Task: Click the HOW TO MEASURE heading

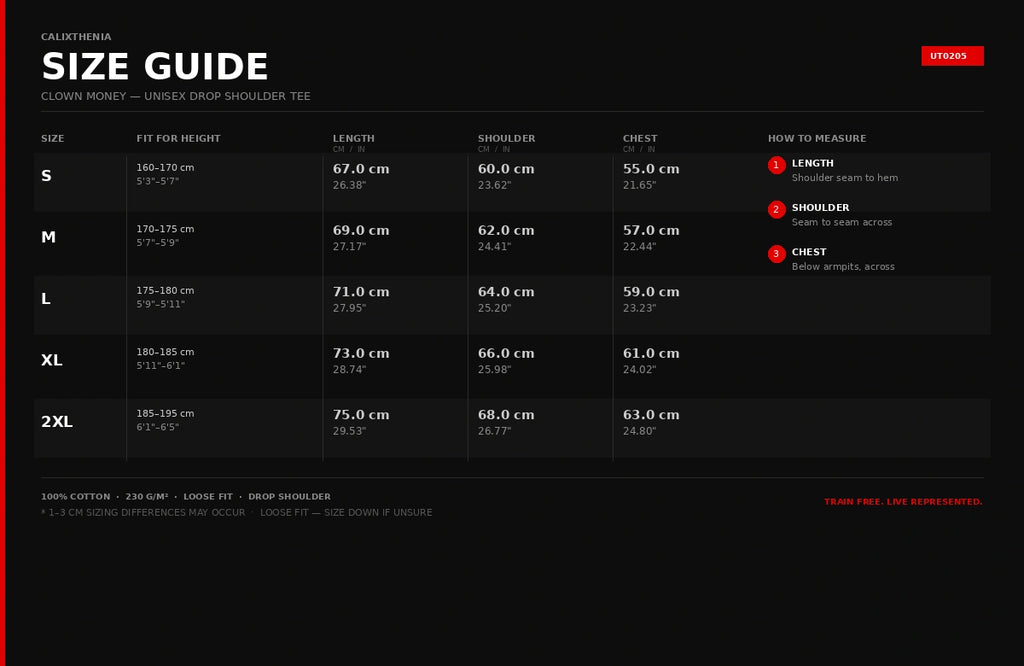Action: (x=817, y=138)
